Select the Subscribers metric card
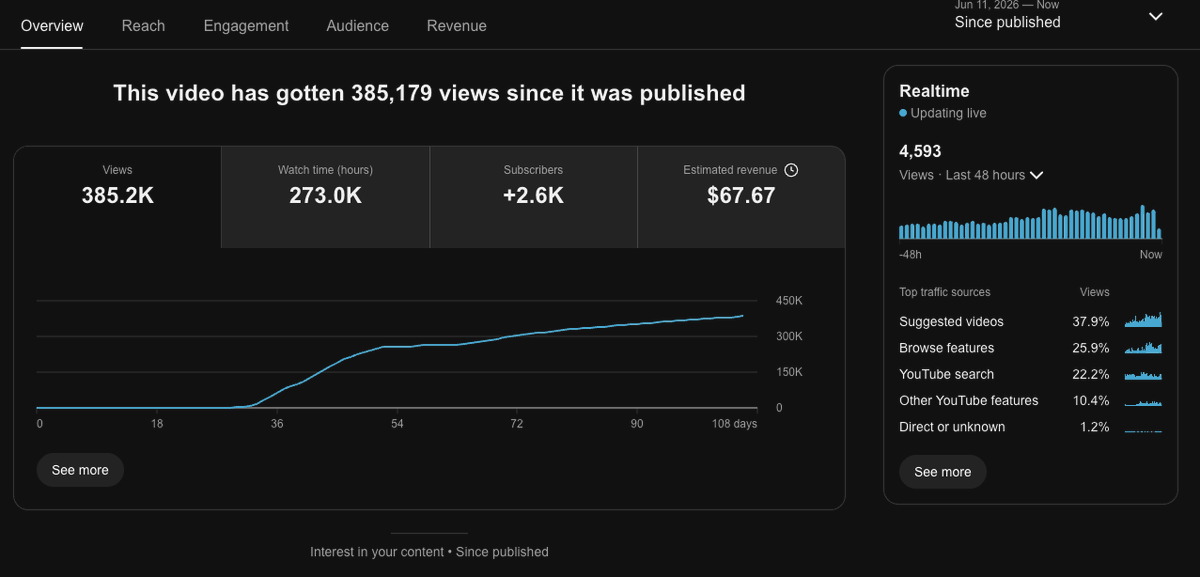The width and height of the screenshot is (1200, 577). click(x=533, y=197)
